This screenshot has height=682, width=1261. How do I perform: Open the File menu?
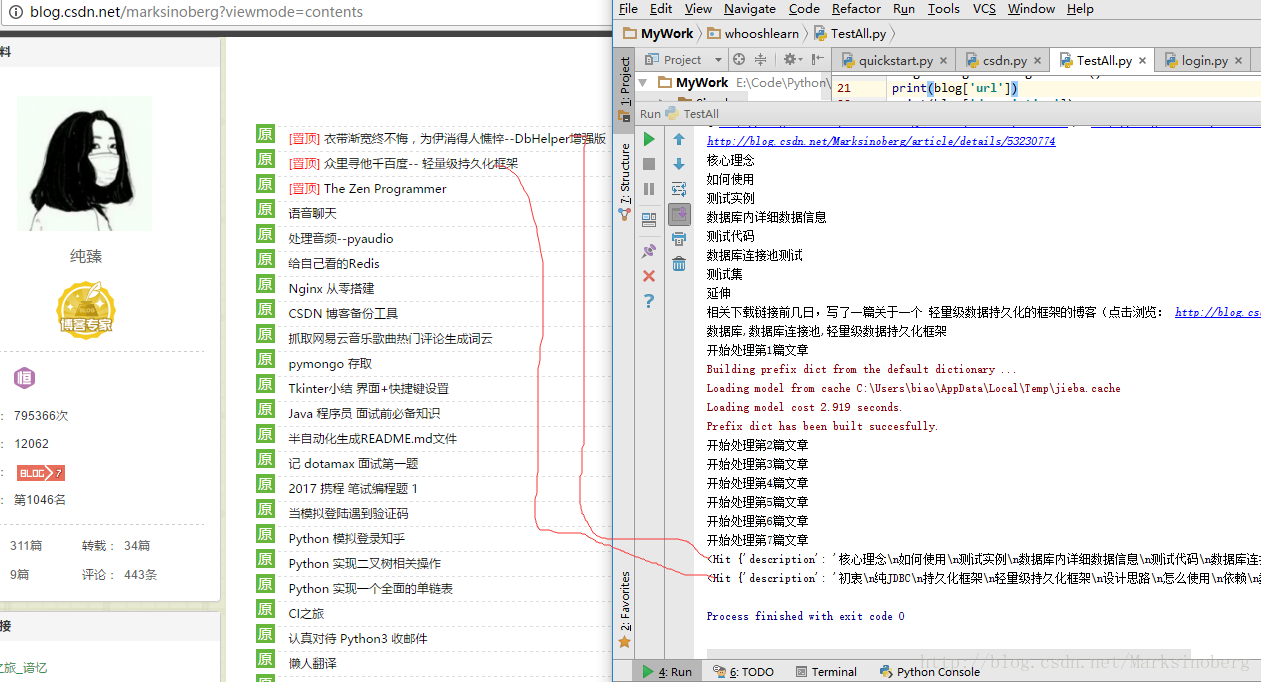pyautogui.click(x=628, y=9)
